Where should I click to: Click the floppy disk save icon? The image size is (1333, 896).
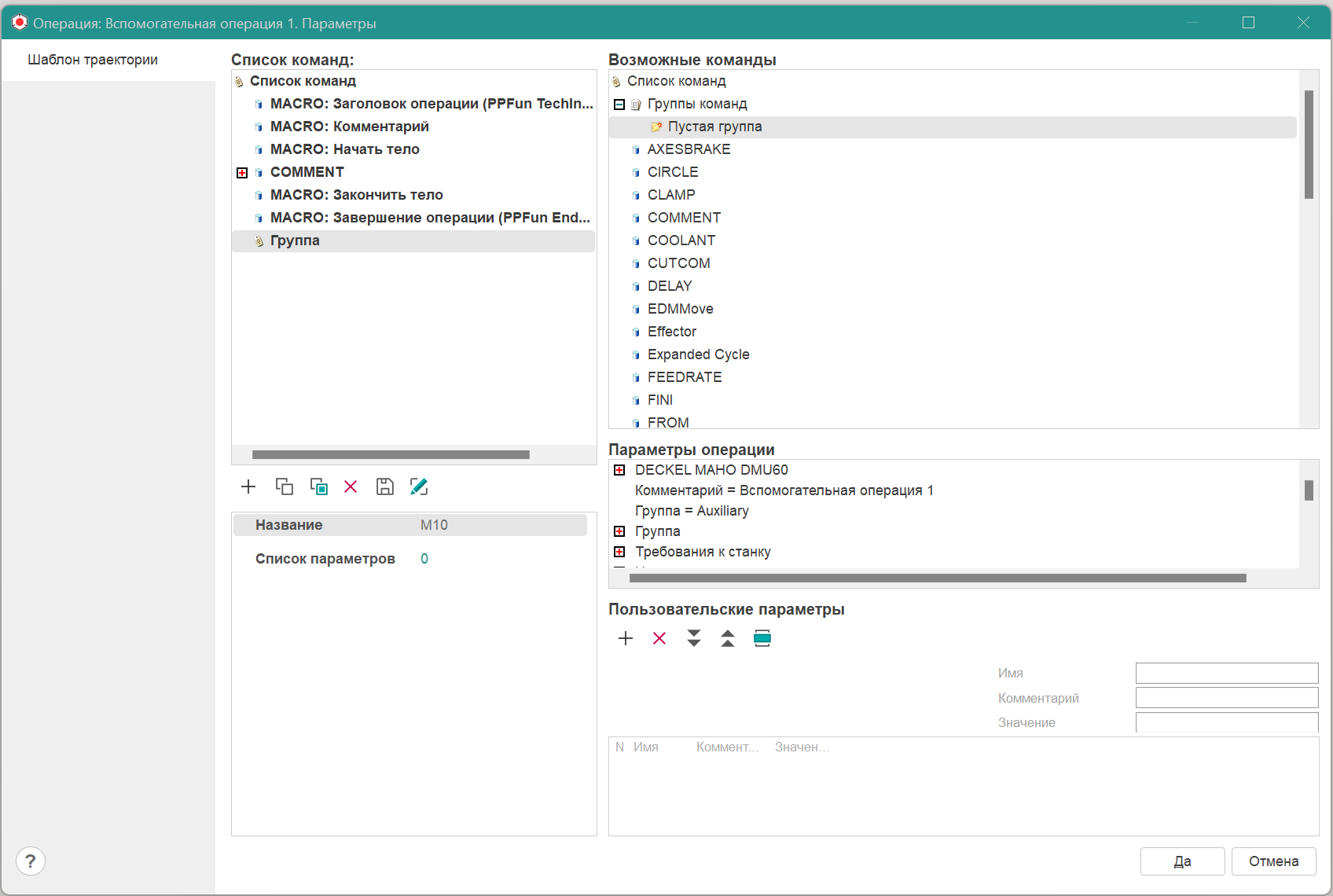384,487
